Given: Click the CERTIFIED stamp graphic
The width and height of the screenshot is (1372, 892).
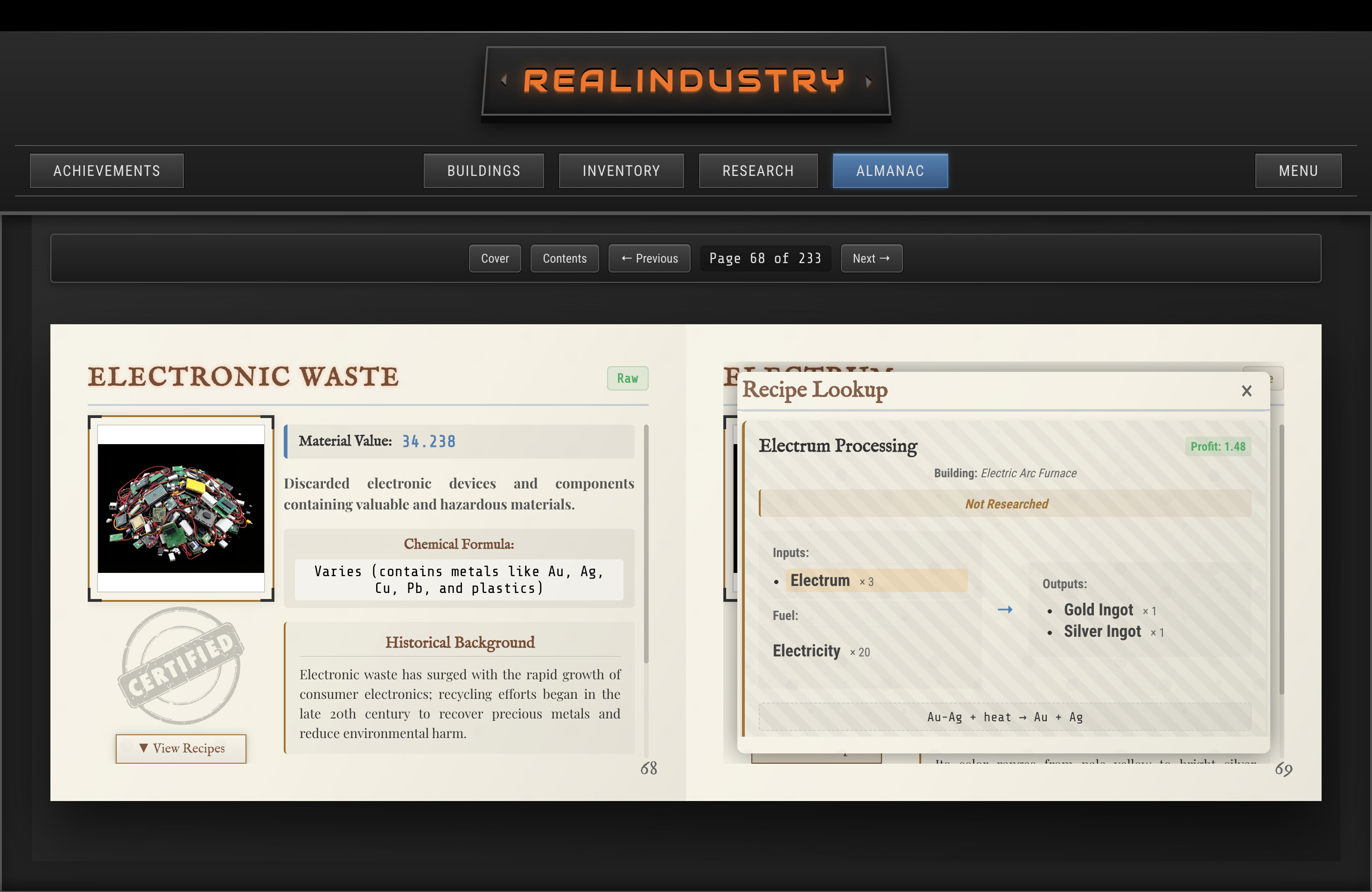Looking at the screenshot, I should 181,667.
